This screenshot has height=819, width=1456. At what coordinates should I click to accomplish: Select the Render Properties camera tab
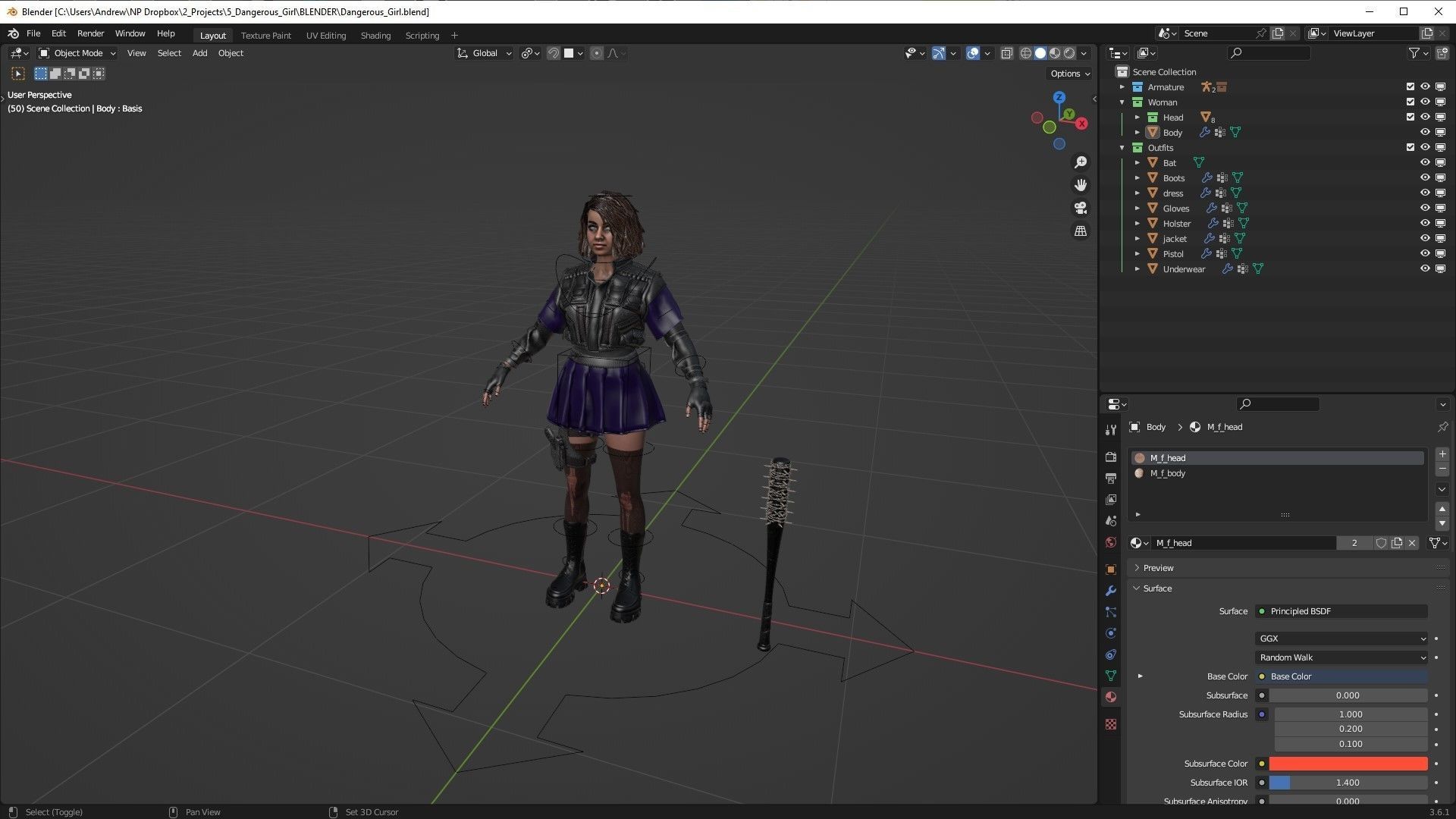1111,457
